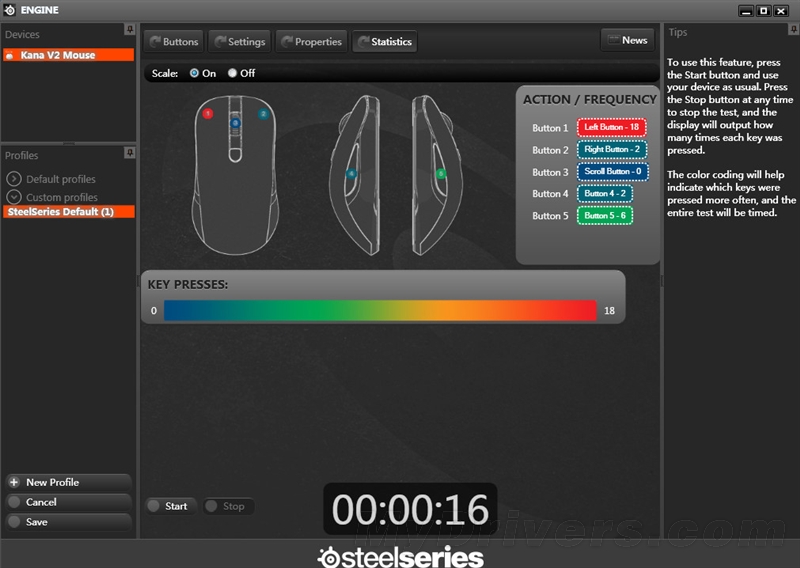The height and width of the screenshot is (568, 800).
Task: Click button 4 marker on side view
Action: point(351,174)
